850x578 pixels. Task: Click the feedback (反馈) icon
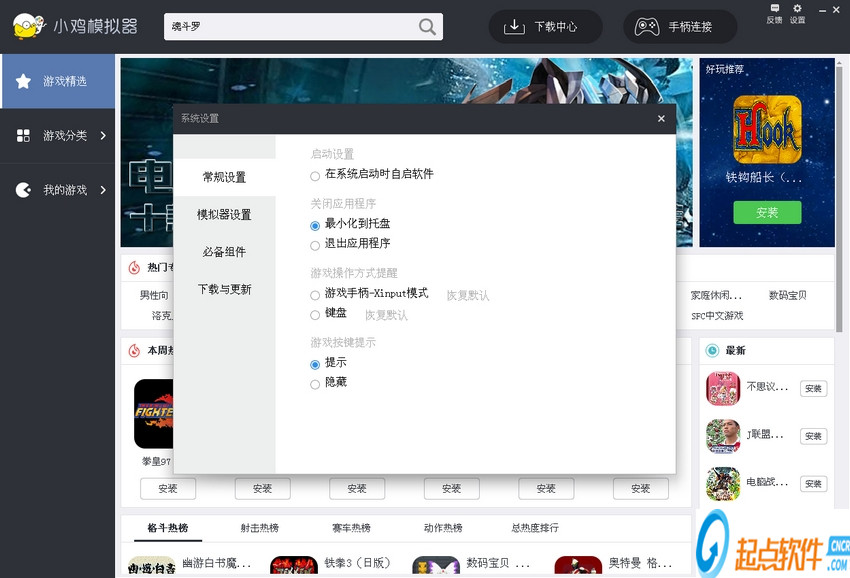774,14
